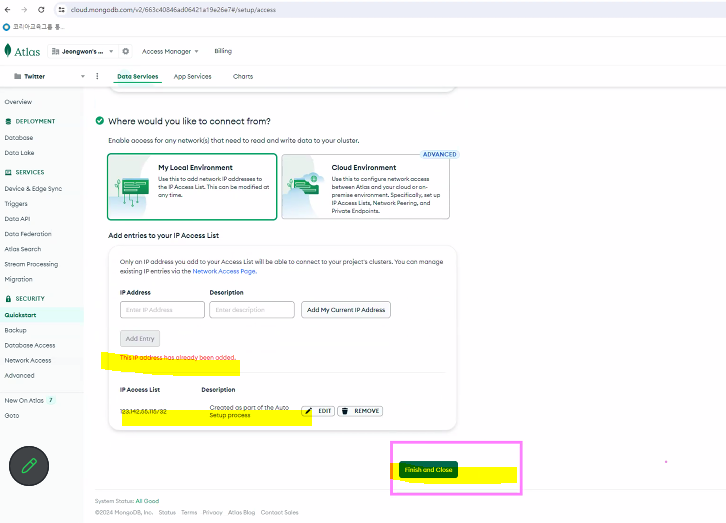Select Cloud Environment card
The image size is (726, 523).
(x=365, y=187)
